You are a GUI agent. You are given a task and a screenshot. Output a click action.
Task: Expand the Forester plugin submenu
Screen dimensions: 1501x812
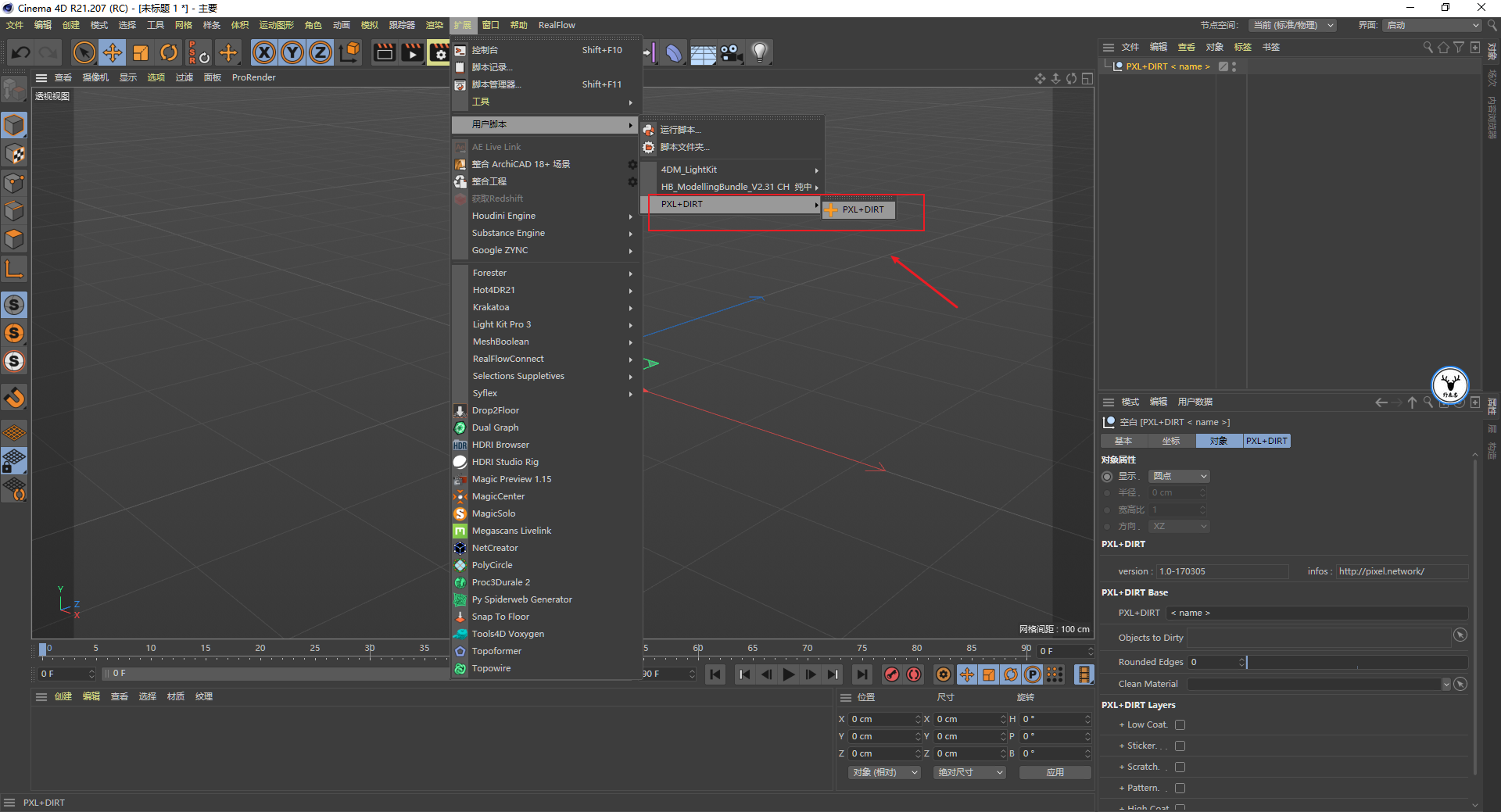(x=545, y=273)
